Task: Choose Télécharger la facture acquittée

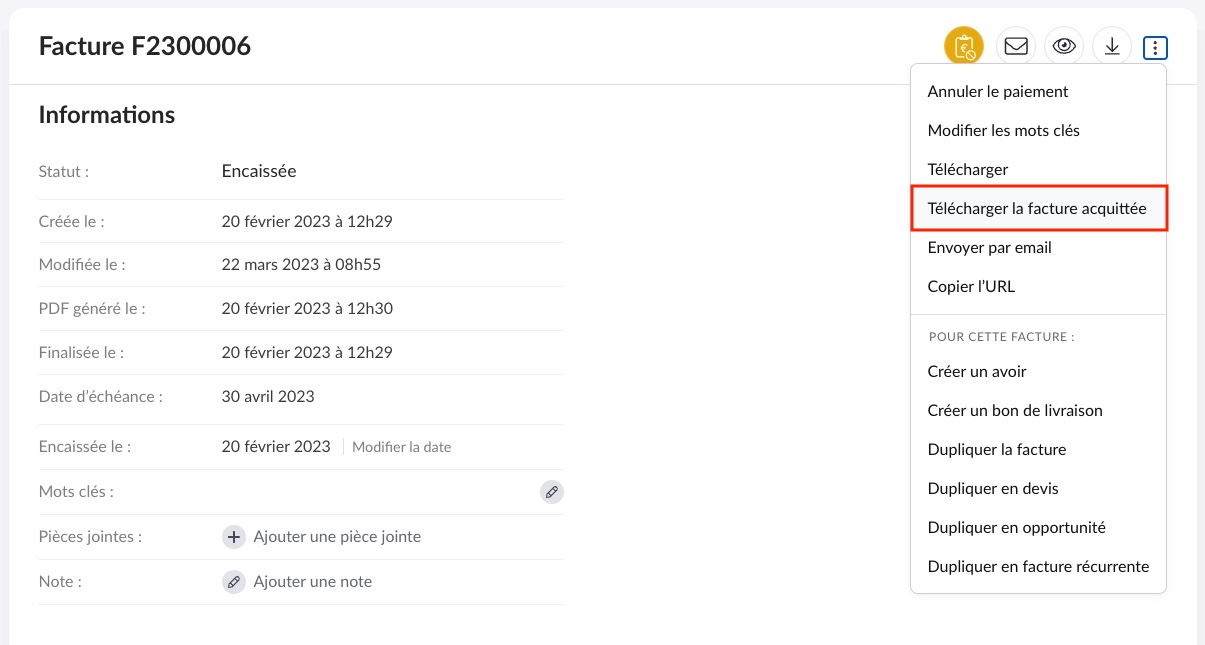Action: 1037,209
